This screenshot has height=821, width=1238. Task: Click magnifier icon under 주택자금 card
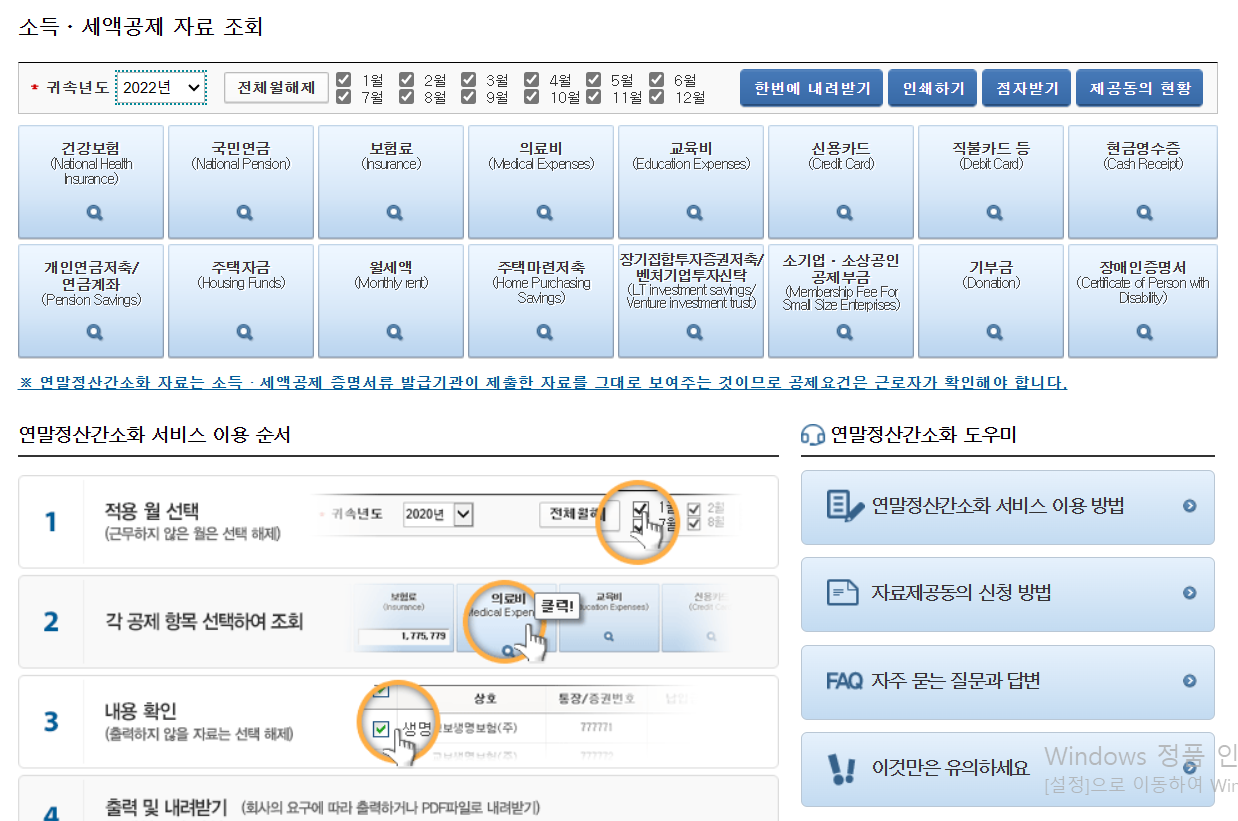tap(244, 333)
